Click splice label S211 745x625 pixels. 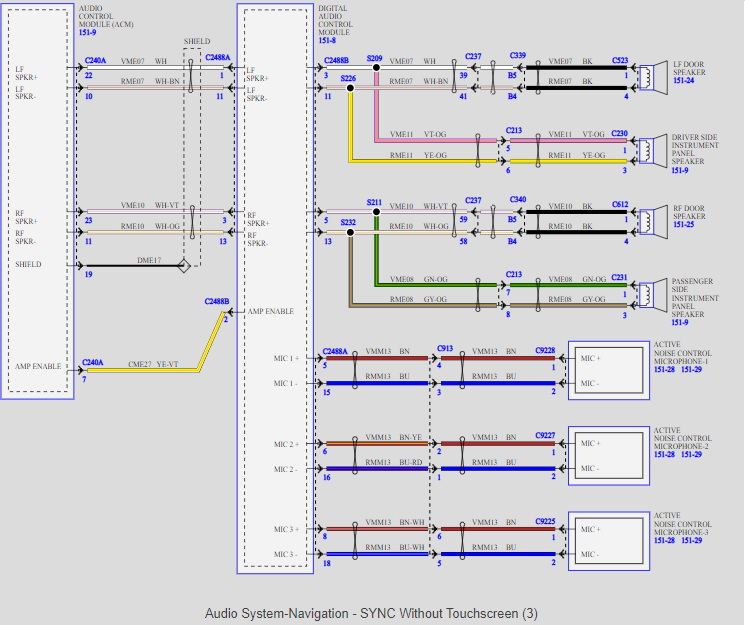click(374, 202)
